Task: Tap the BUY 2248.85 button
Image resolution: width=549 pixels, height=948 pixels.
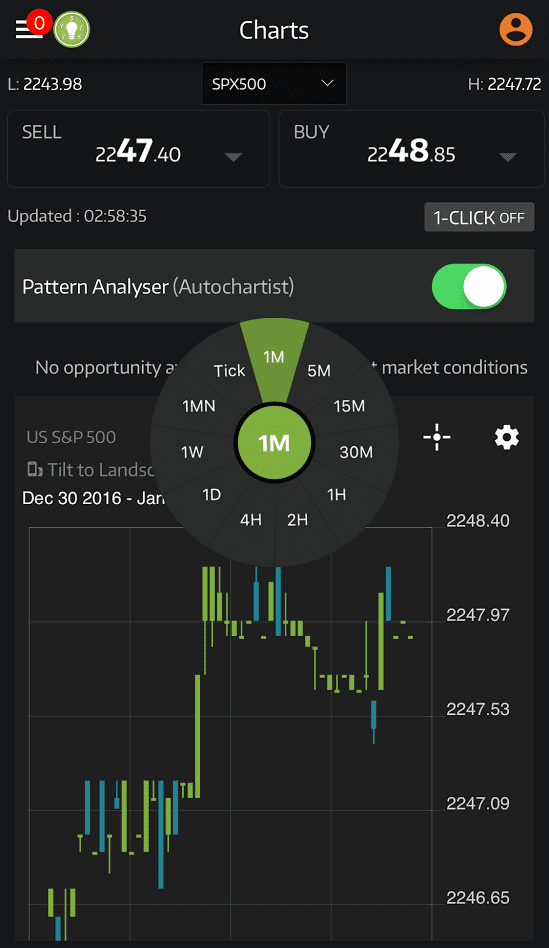Action: pos(412,149)
